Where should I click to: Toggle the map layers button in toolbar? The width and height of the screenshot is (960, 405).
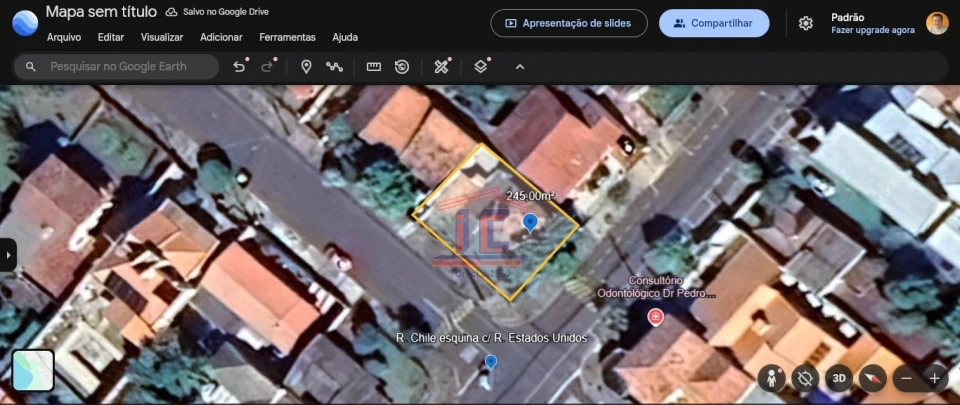tap(481, 67)
